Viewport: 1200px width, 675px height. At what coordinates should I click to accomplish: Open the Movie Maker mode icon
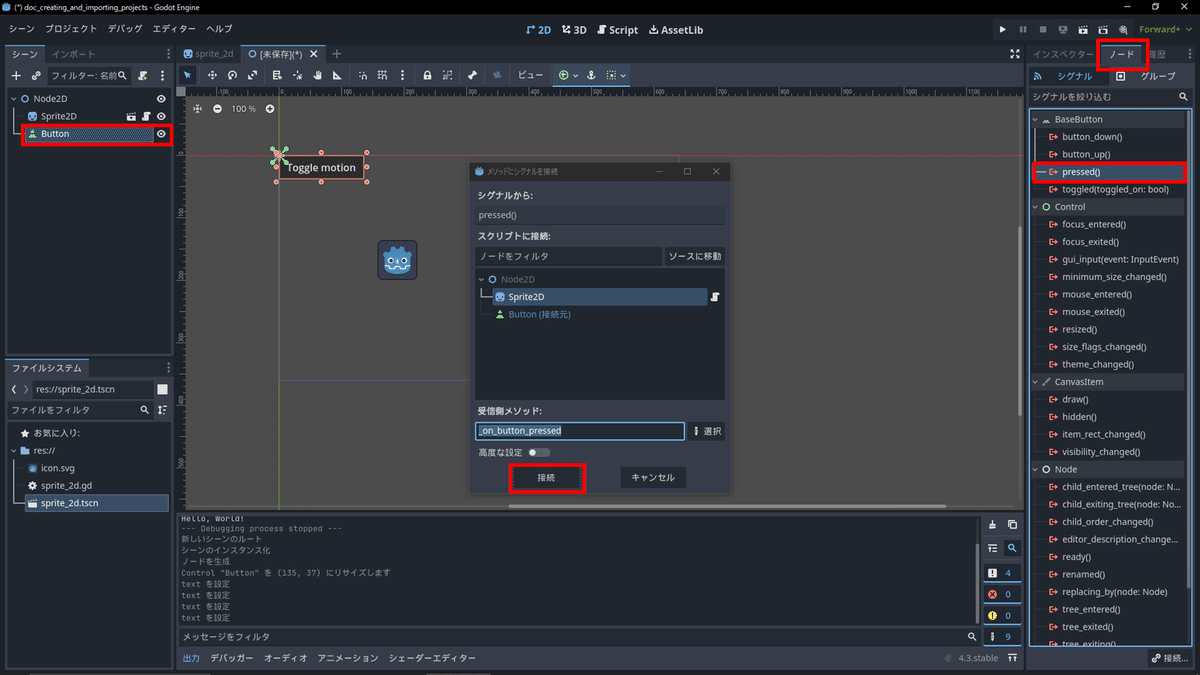coord(1123,30)
